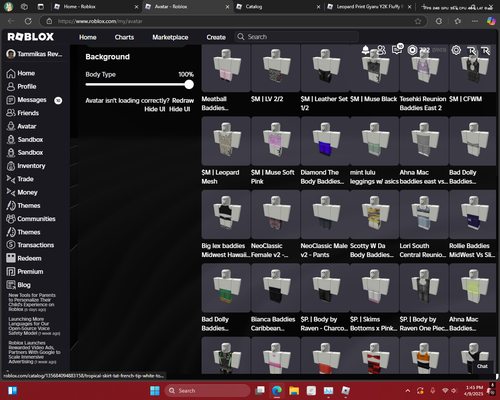Screen dimensions: 500x400
Task: Switch to the Leopard Print Gyaru Y2K tab
Action: pos(369,7)
